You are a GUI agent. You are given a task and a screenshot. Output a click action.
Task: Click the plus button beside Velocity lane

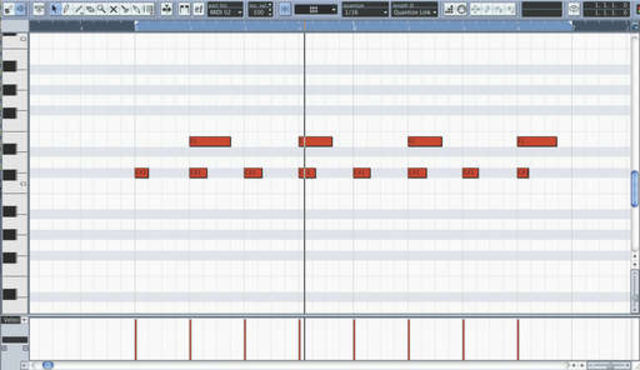[x=24, y=320]
